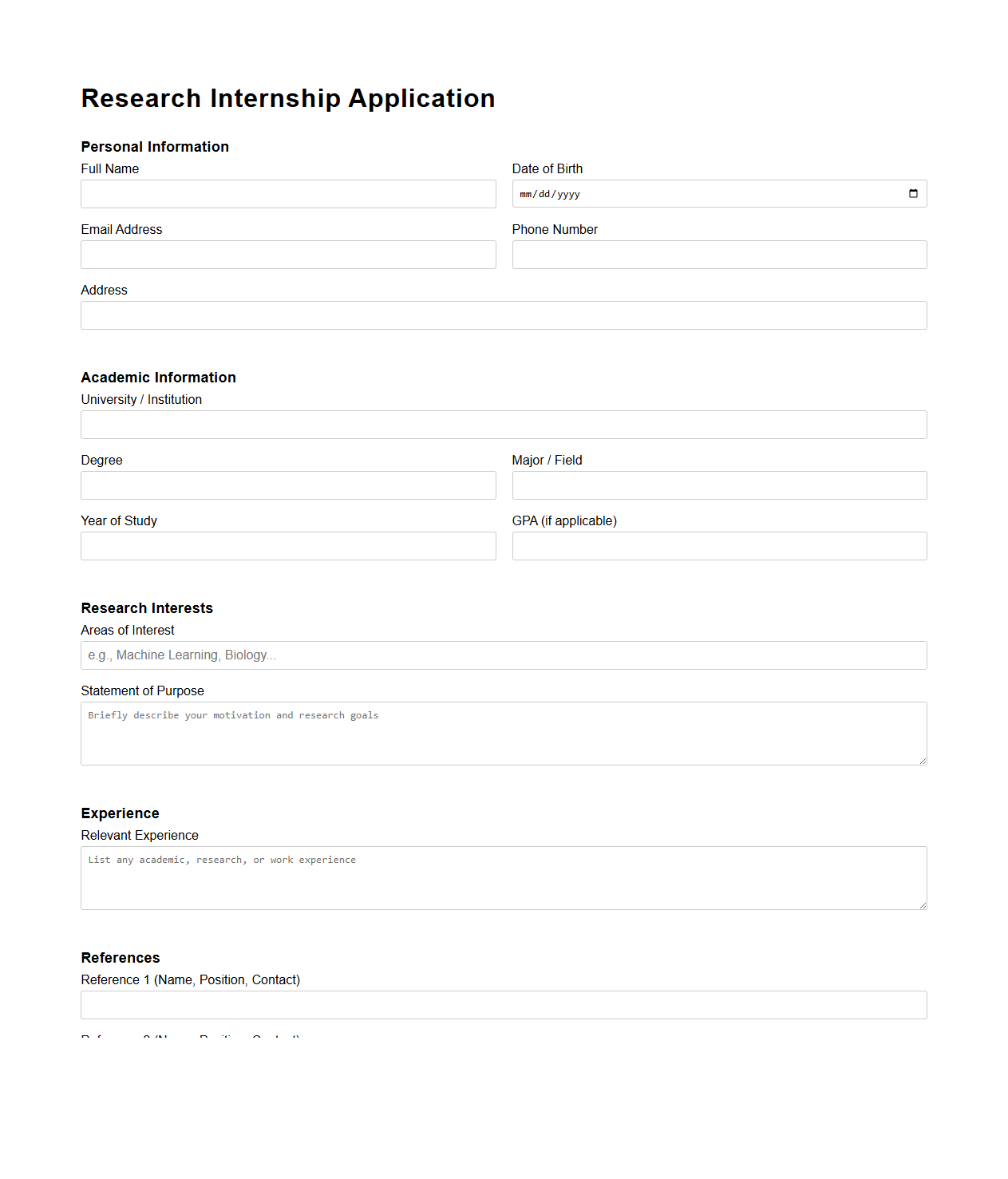
Task: Click inside the Full Name field
Action: (x=287, y=193)
